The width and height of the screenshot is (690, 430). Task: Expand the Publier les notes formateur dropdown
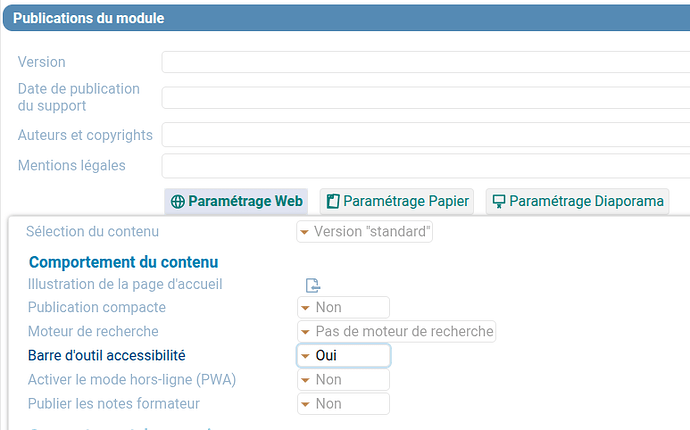[343, 404]
